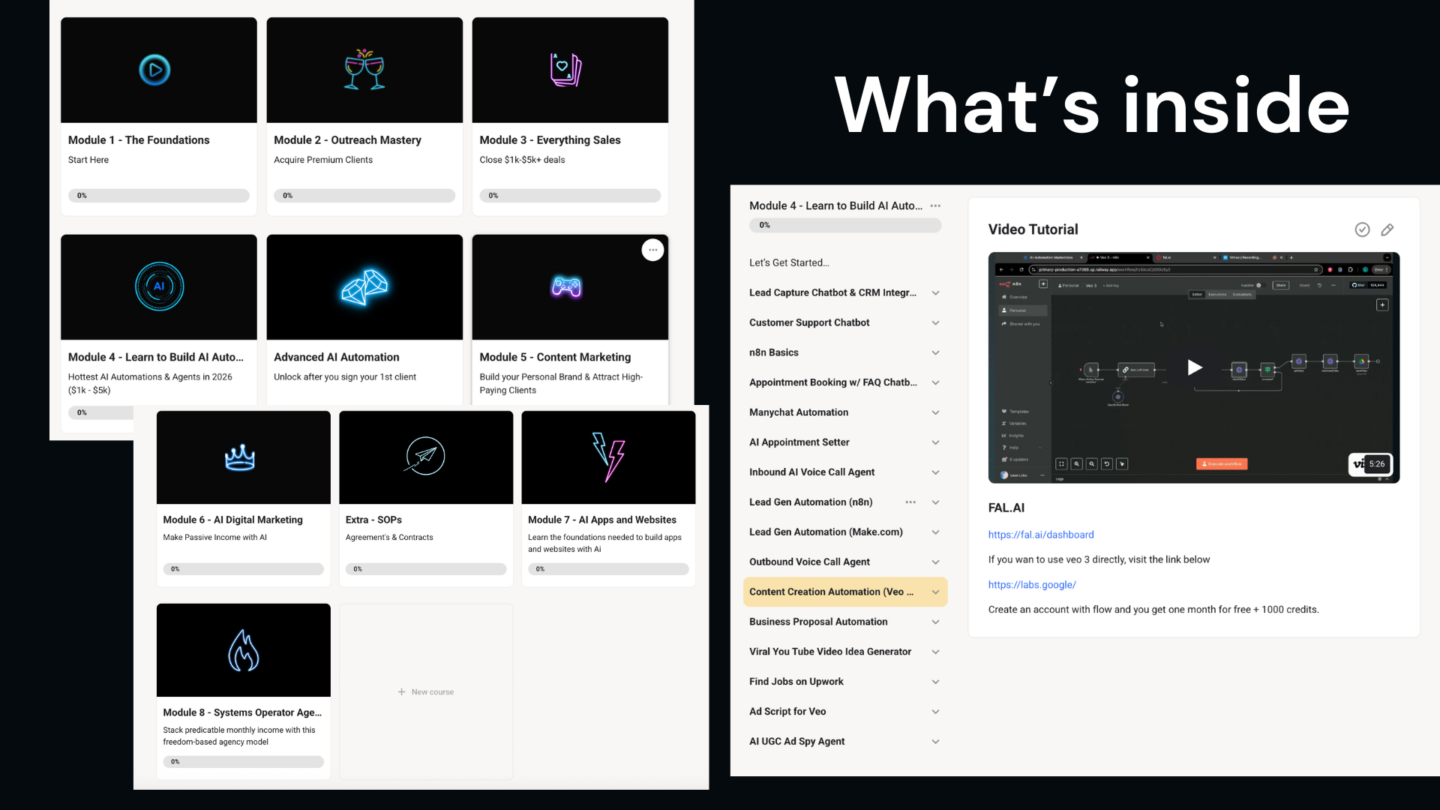Open three-dot menu next to Module 4 title
Image resolution: width=1440 pixels, height=810 pixels.
click(x=935, y=206)
